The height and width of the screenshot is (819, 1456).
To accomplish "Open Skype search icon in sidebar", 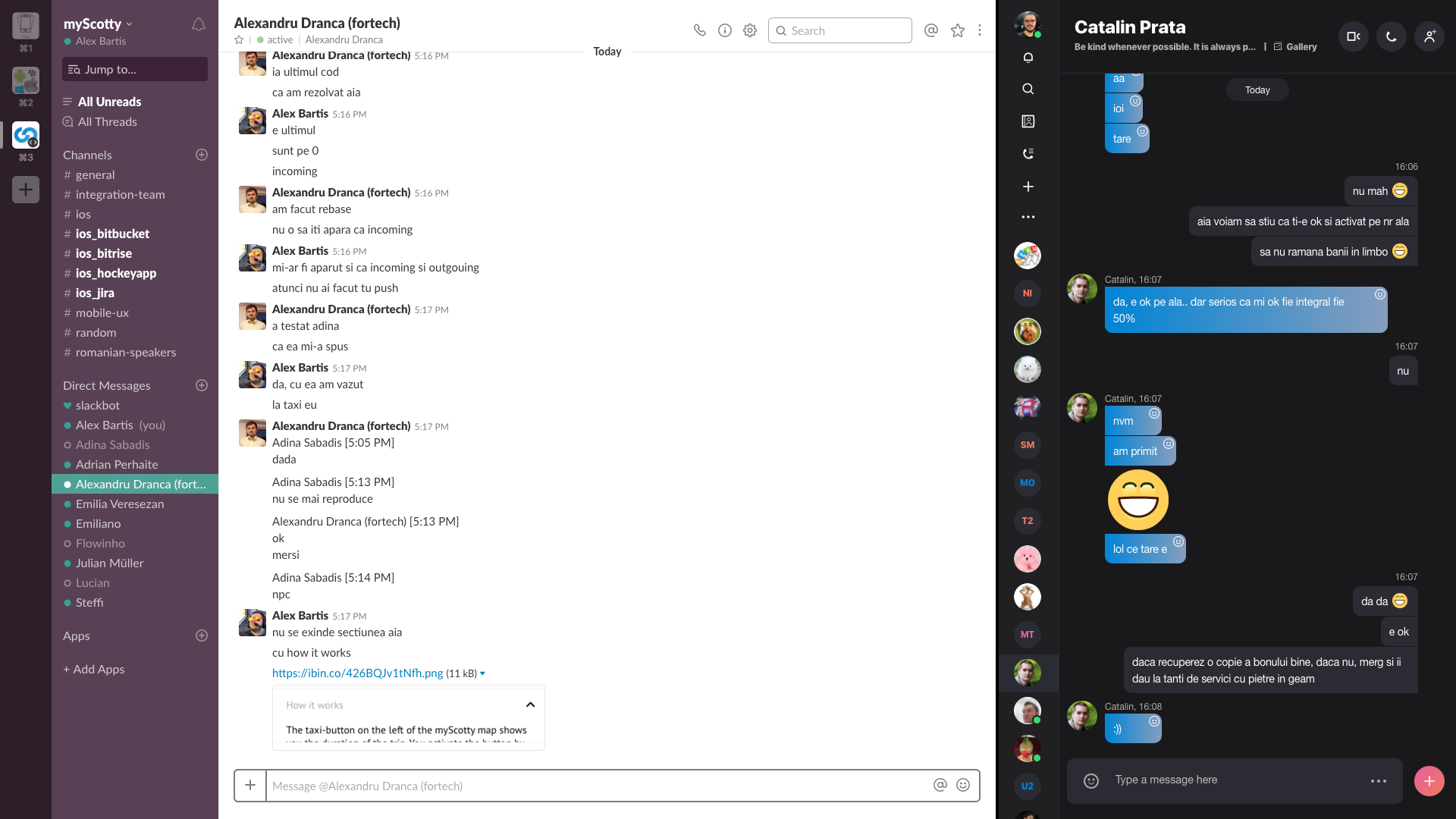I will (x=1028, y=89).
